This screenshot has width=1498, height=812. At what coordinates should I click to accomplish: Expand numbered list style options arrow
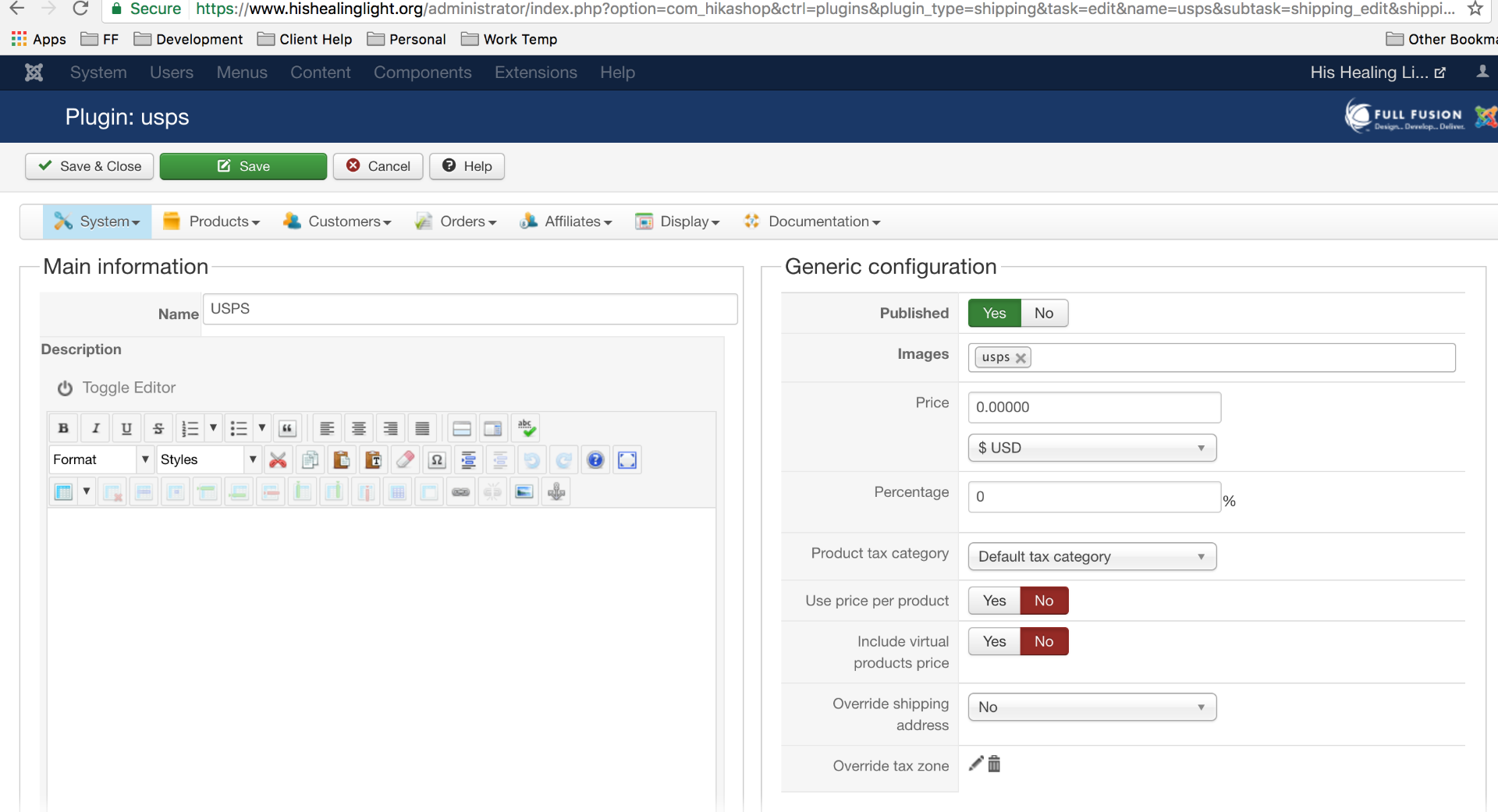213,428
